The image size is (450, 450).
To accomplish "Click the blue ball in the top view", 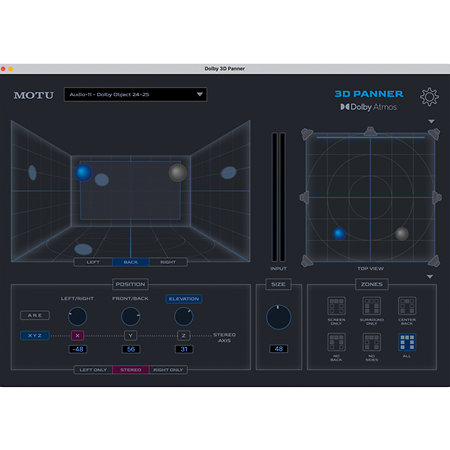I will point(339,234).
